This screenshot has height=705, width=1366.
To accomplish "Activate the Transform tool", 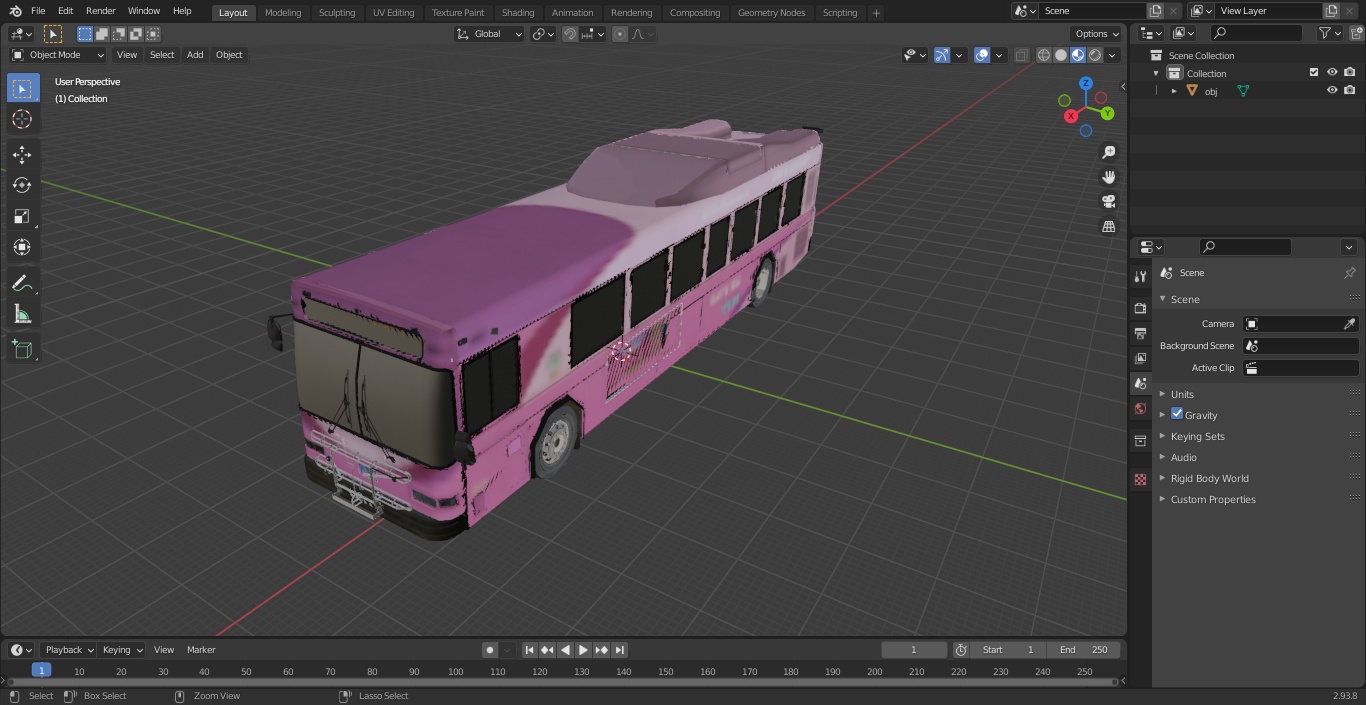I will tap(22, 247).
